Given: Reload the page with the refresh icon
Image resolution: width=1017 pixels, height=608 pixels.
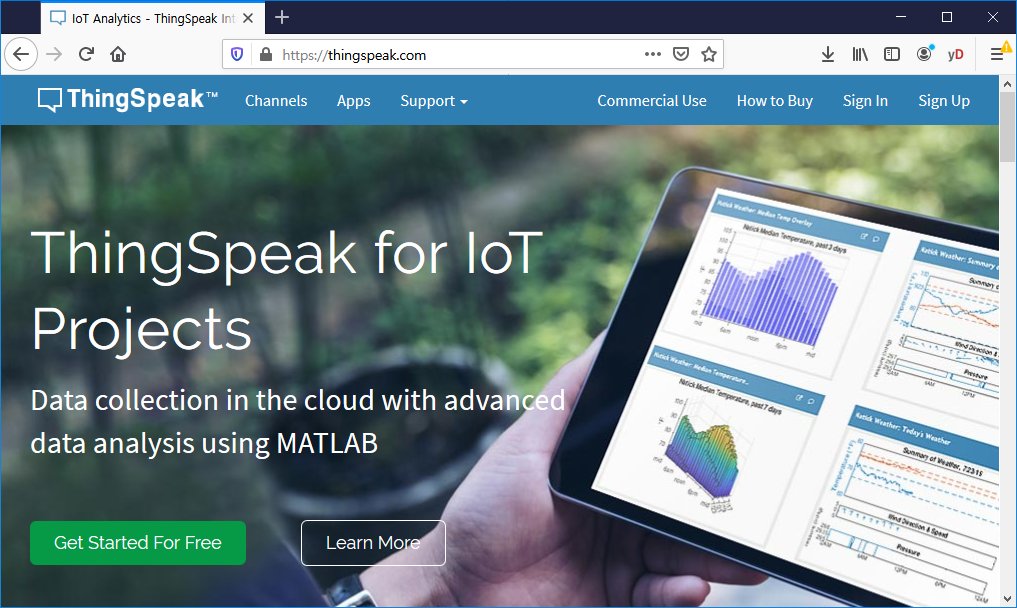Looking at the screenshot, I should click(86, 55).
